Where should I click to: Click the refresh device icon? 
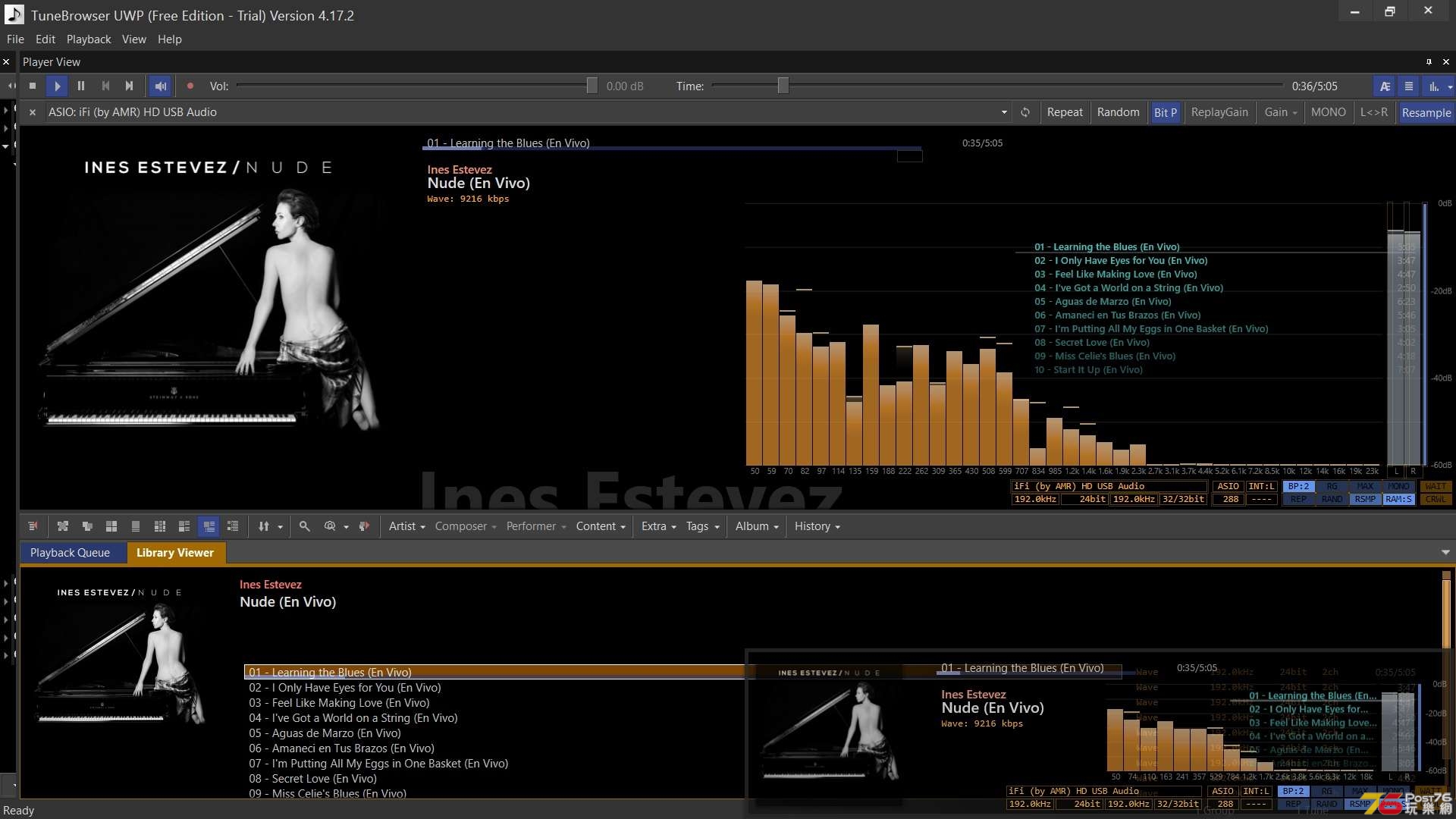point(1025,112)
